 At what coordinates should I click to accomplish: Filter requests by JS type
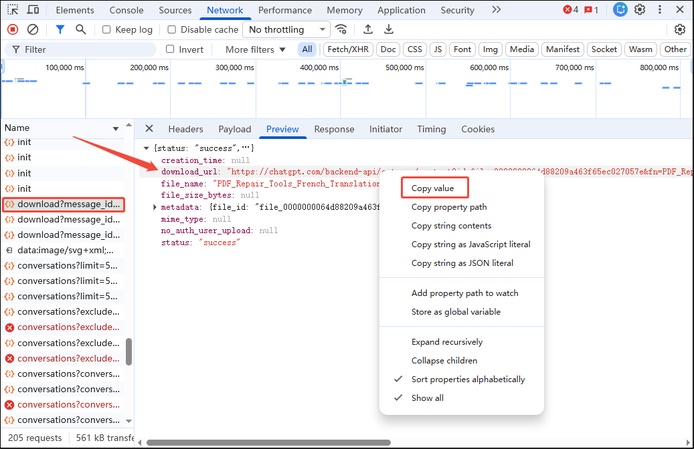pos(438,49)
